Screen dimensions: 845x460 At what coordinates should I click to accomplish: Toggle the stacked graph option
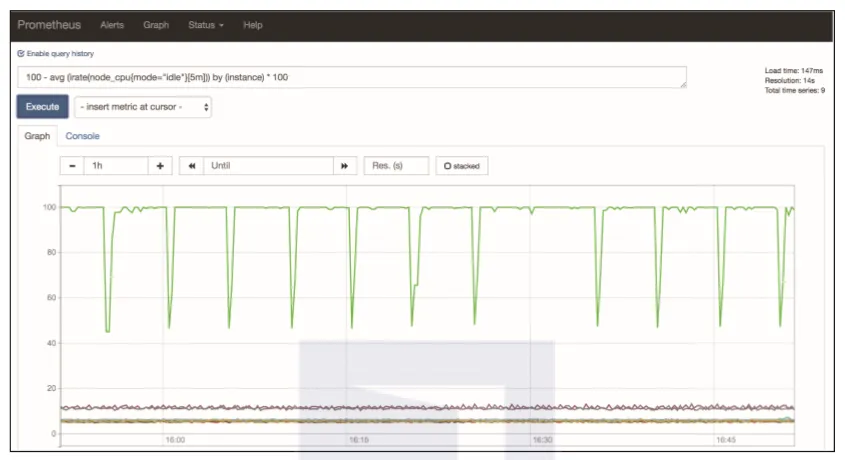pos(462,166)
